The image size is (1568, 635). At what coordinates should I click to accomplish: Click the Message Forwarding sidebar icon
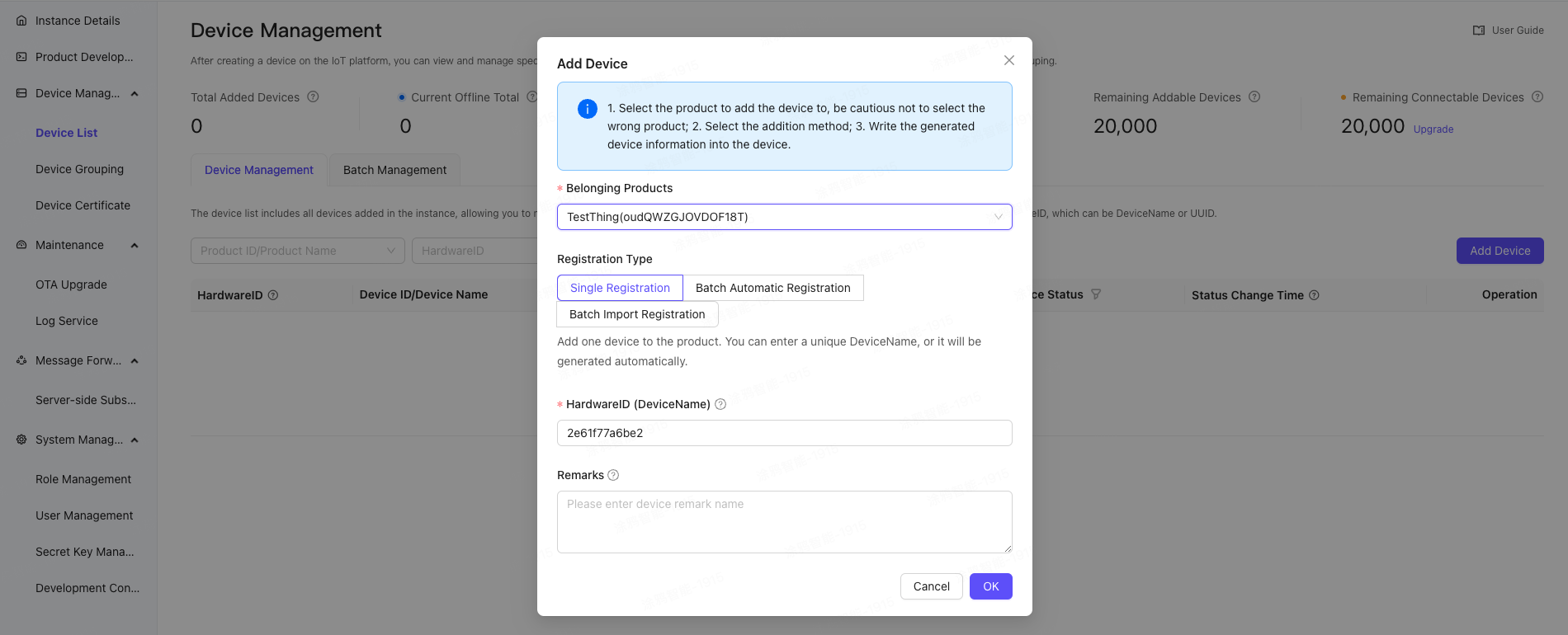tap(21, 360)
